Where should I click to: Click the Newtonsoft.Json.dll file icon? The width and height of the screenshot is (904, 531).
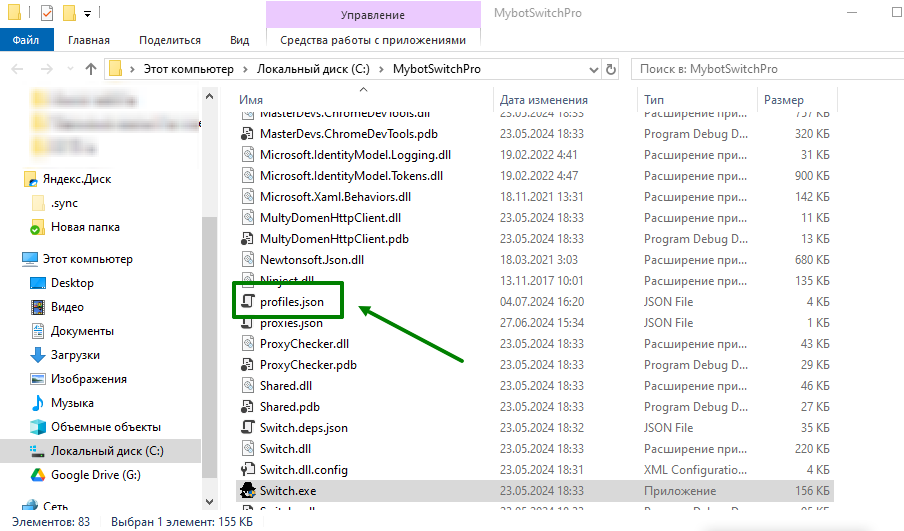(247, 260)
